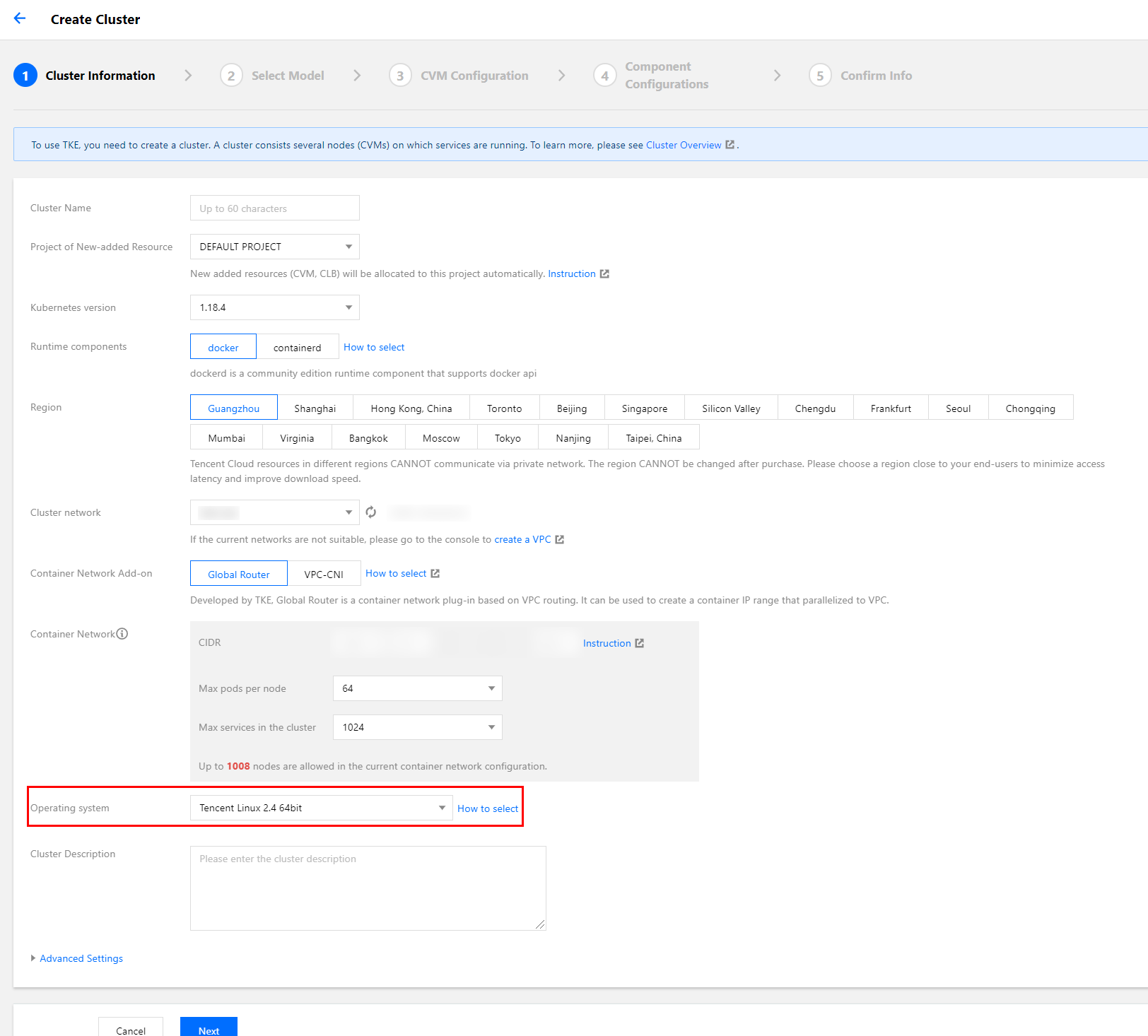Click the step 2 Select Model circle

[231, 76]
